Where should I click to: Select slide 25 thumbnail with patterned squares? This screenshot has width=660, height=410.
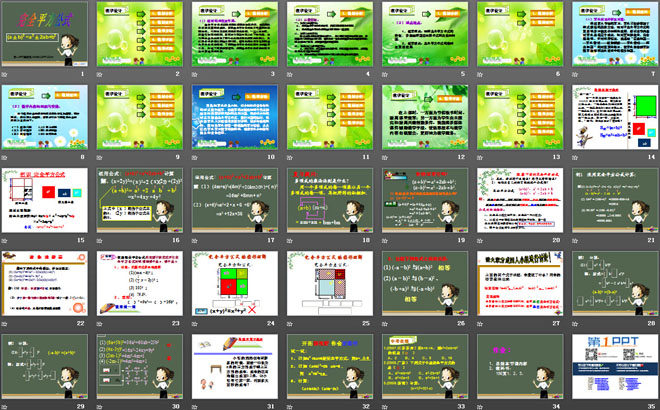(330, 283)
